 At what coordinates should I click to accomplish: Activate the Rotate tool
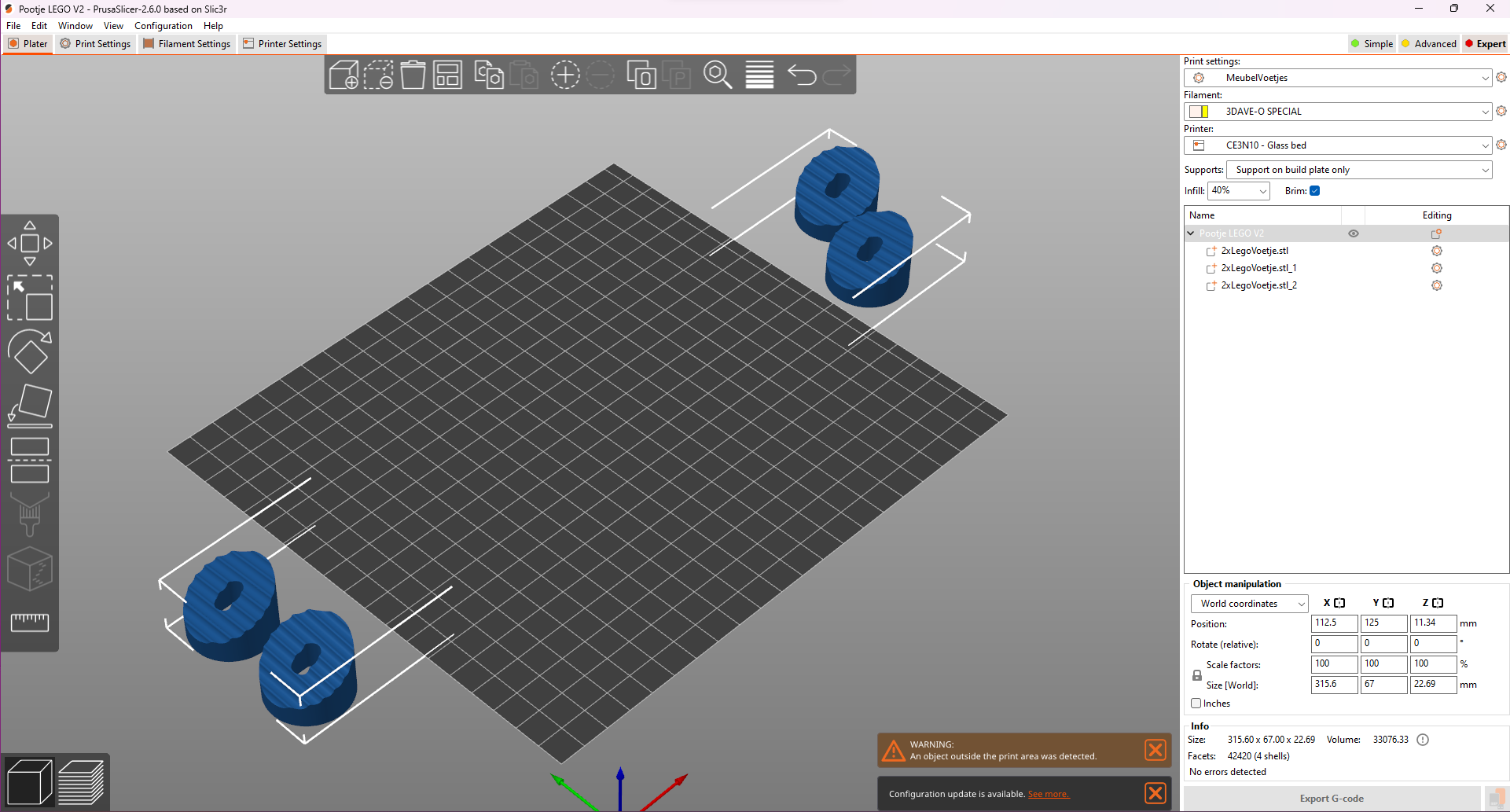[29, 351]
